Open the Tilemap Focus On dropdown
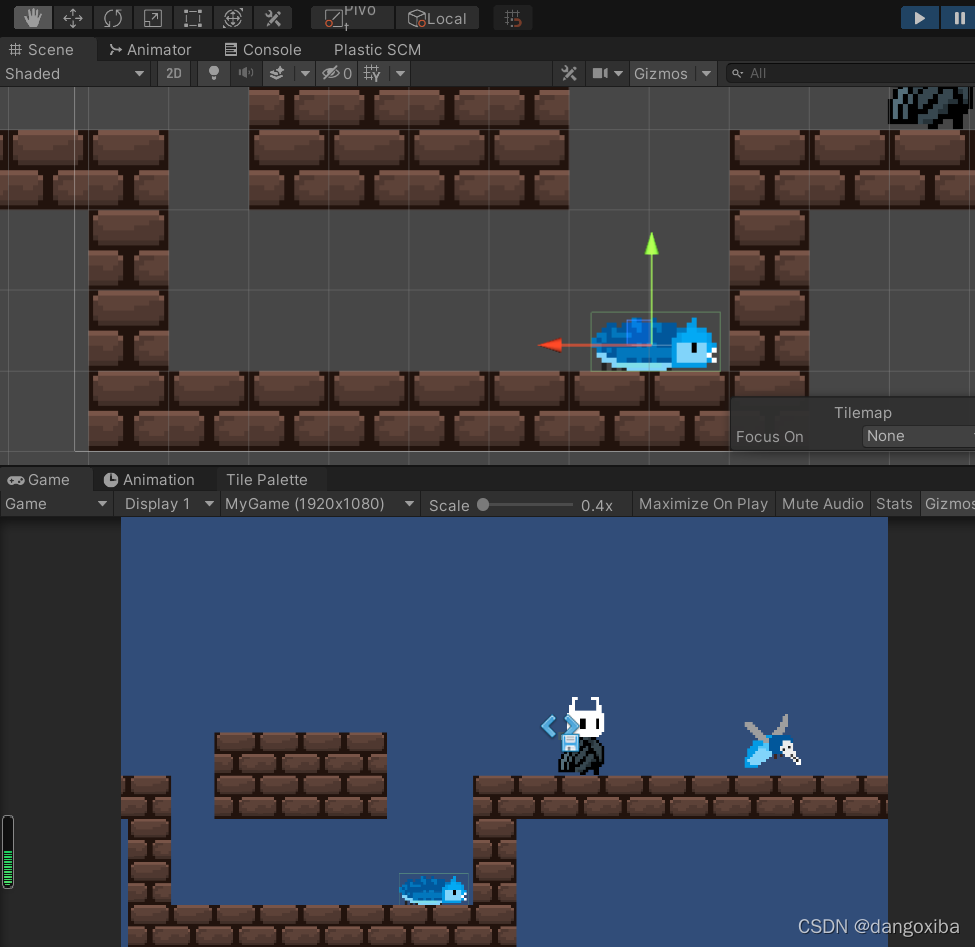 919,436
